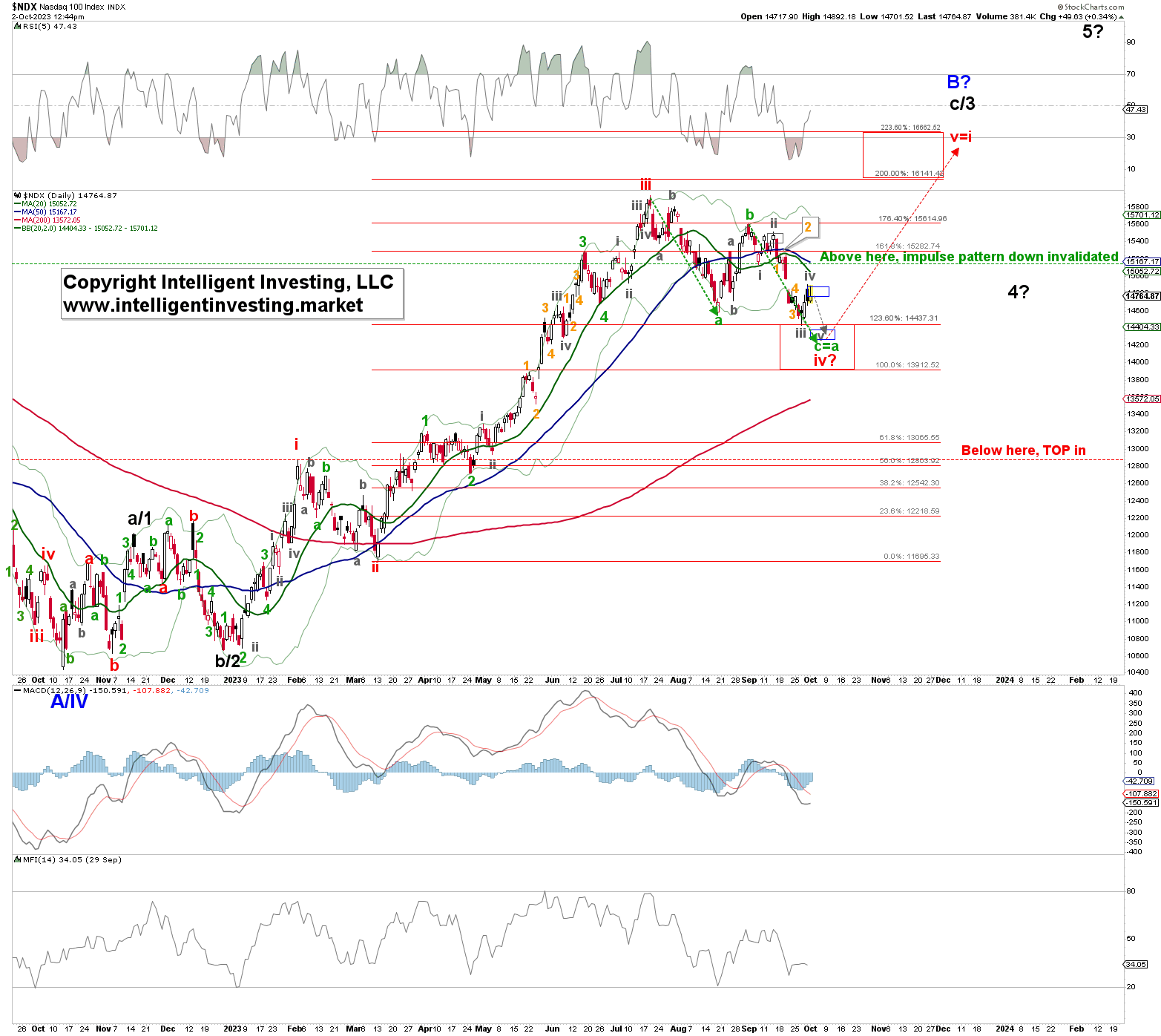Click the 15052.72 price tag on axis

(x=1142, y=271)
